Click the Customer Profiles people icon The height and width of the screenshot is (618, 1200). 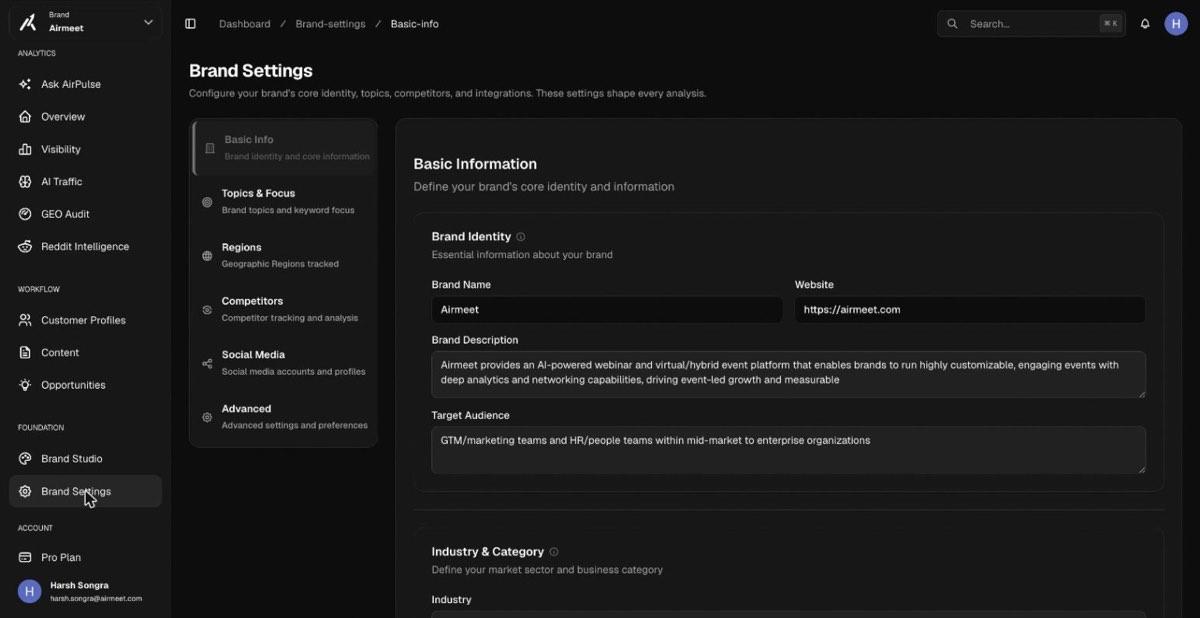(x=25, y=320)
